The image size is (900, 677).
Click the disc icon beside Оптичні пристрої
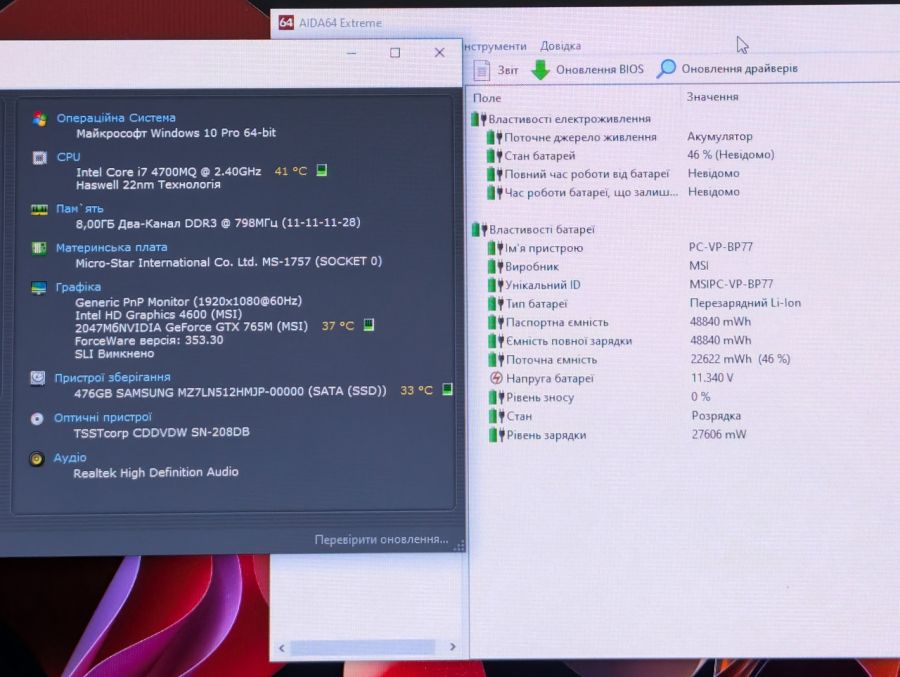pyautogui.click(x=37, y=419)
